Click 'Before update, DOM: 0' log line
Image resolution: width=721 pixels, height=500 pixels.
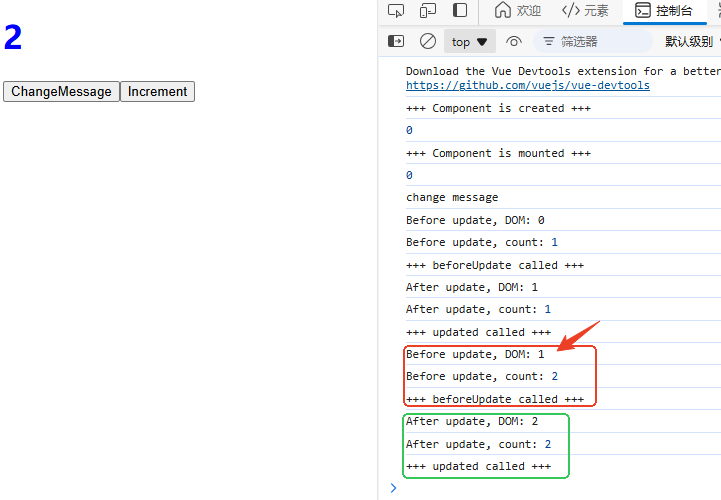[475, 220]
